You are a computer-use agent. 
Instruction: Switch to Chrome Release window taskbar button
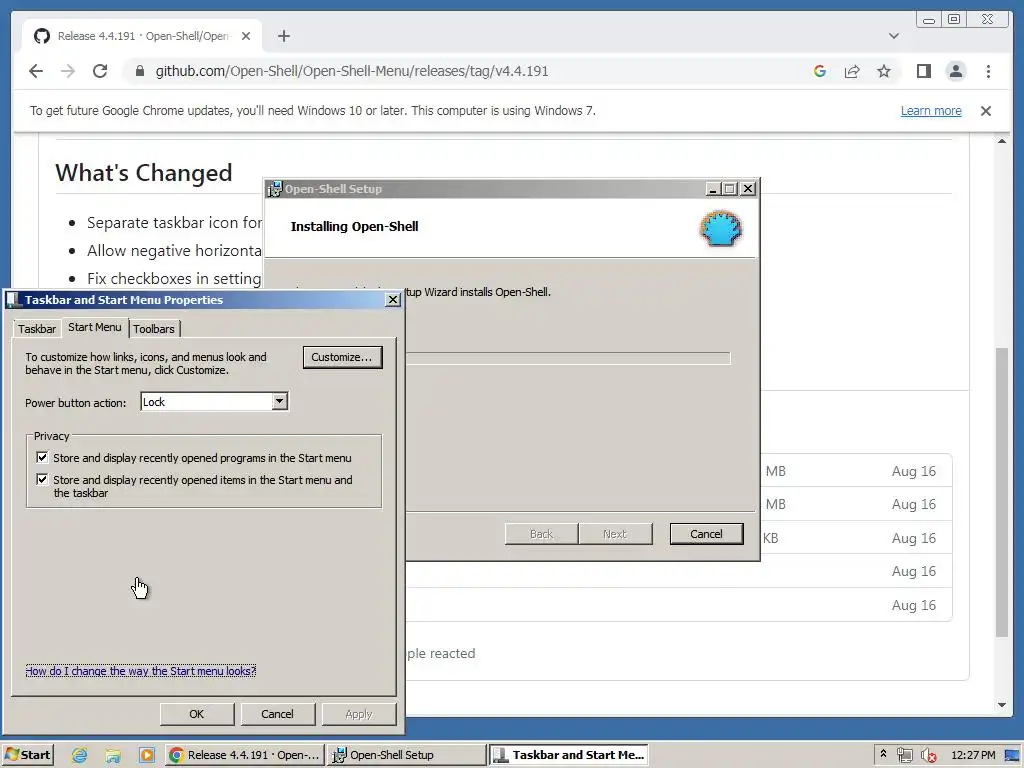click(244, 755)
